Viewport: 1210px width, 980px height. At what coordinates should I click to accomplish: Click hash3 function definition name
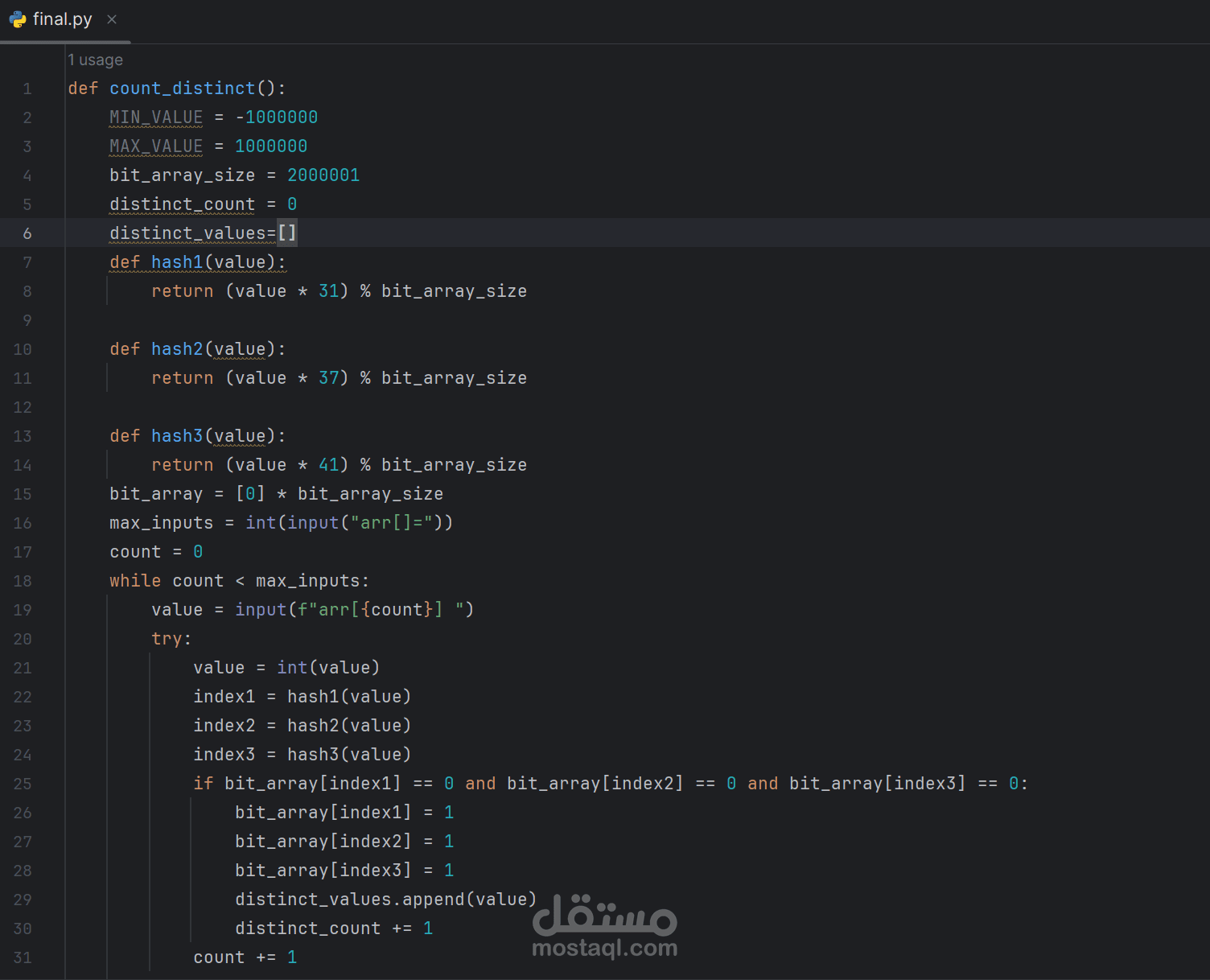[x=177, y=436]
